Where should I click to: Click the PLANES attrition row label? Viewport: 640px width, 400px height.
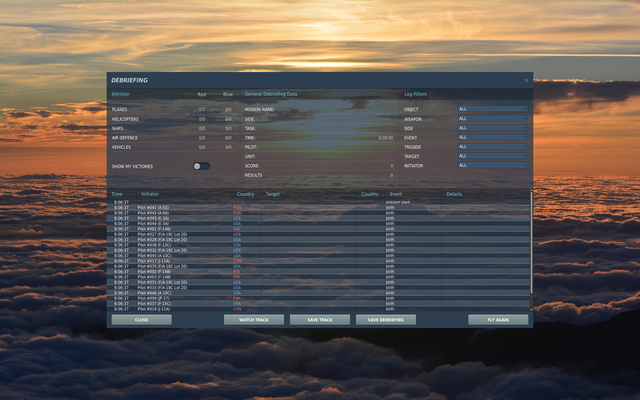coord(119,109)
